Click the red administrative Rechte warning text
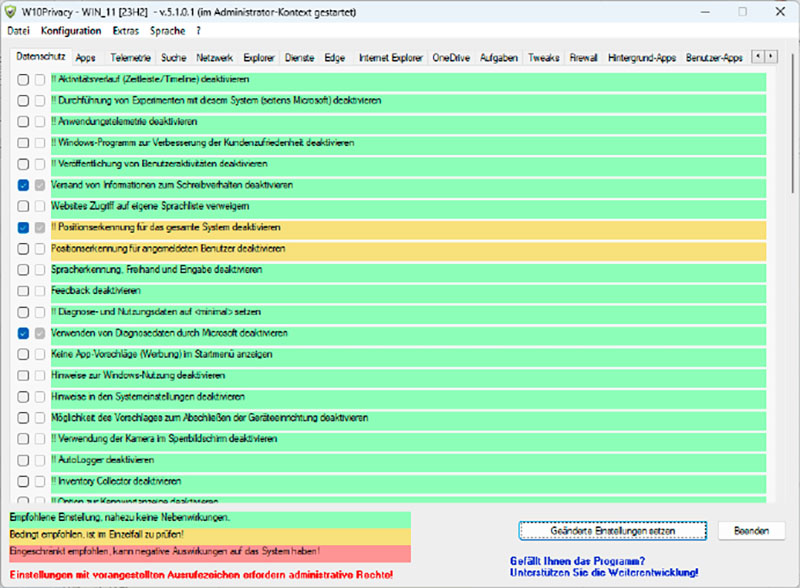This screenshot has height=588, width=800. (x=201, y=575)
